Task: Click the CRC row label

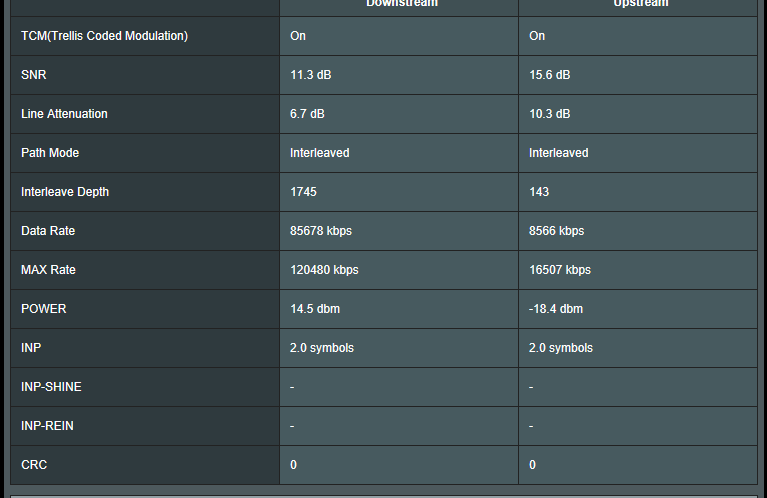Action: (x=33, y=465)
